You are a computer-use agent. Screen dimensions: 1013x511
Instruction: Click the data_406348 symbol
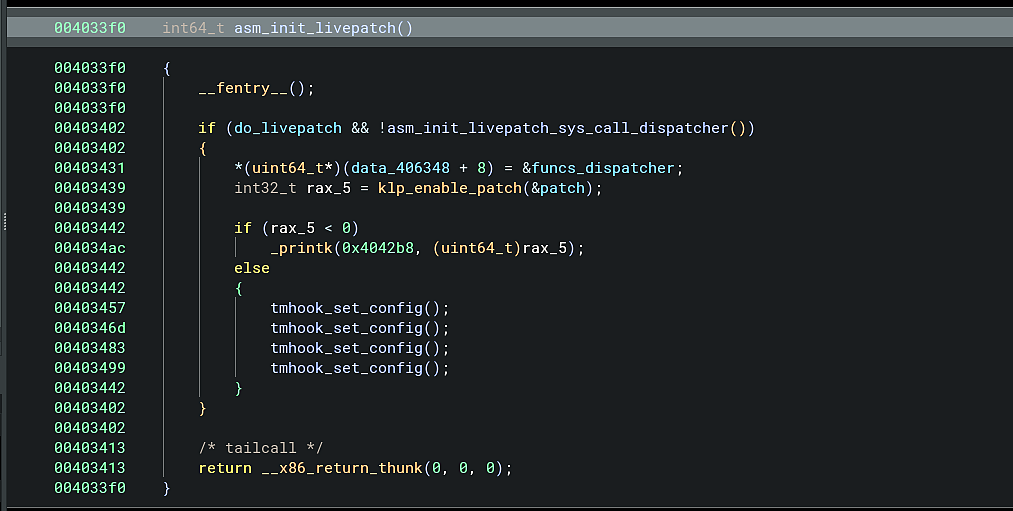pos(401,168)
